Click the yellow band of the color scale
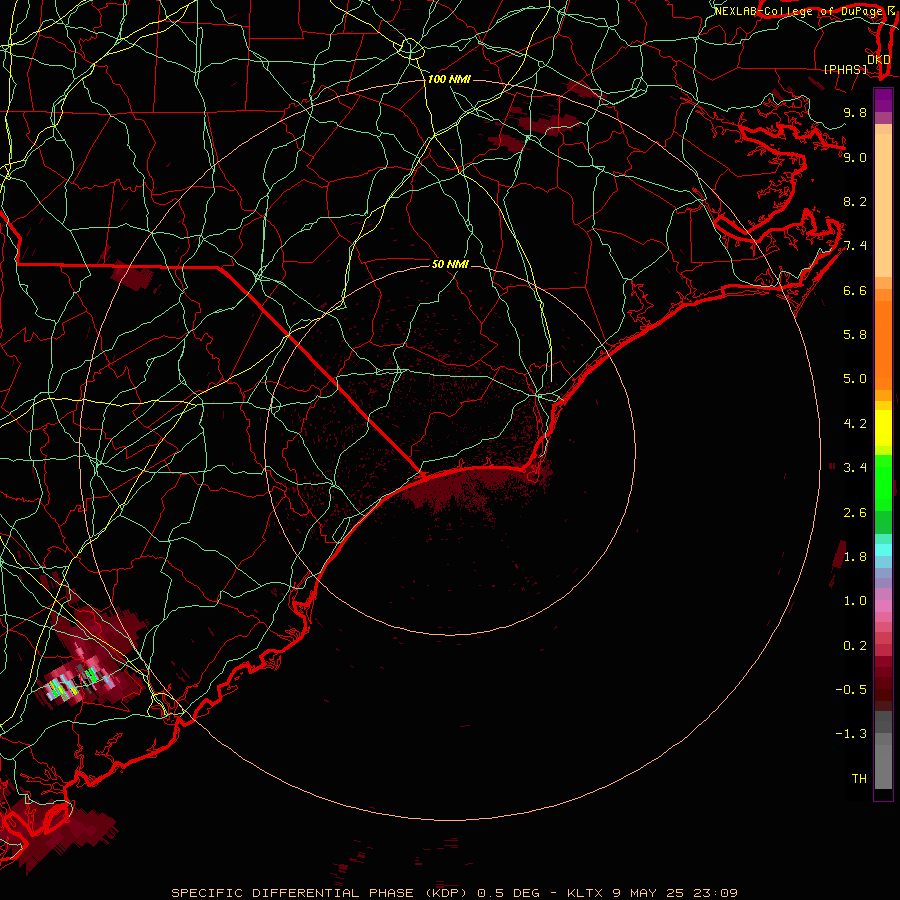The image size is (900, 900). click(883, 427)
